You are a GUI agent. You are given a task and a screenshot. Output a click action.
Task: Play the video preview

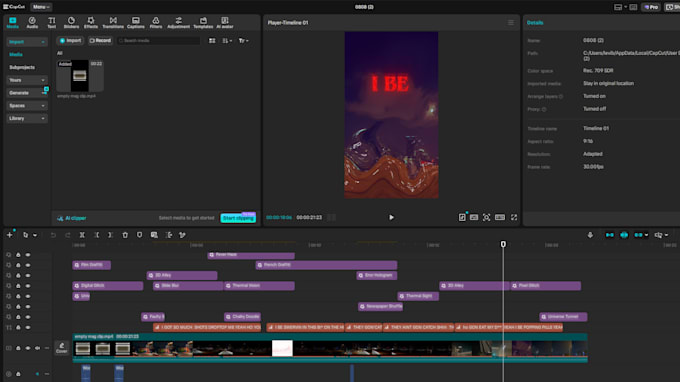(x=391, y=217)
